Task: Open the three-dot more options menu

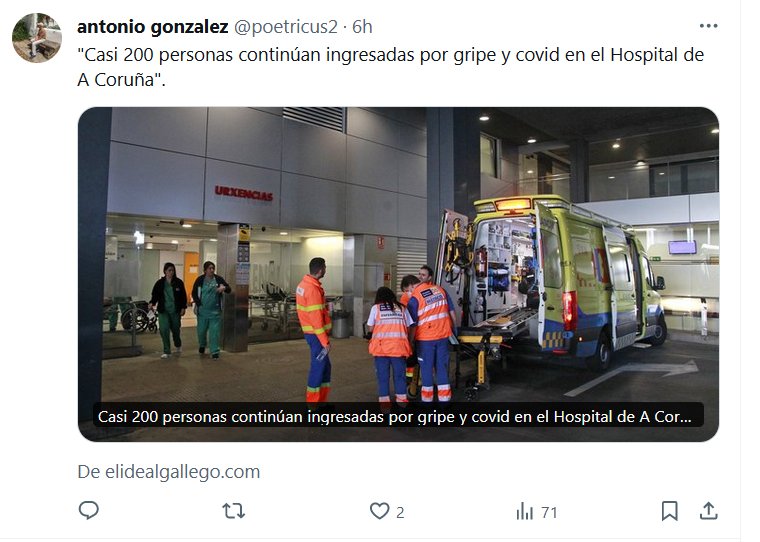Action: (x=708, y=26)
